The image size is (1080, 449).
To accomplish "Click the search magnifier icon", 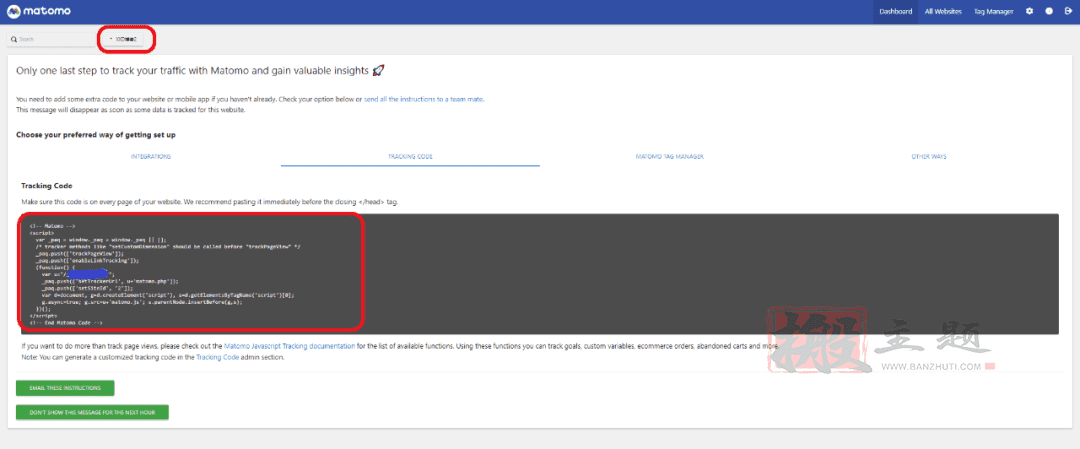I will [14, 39].
